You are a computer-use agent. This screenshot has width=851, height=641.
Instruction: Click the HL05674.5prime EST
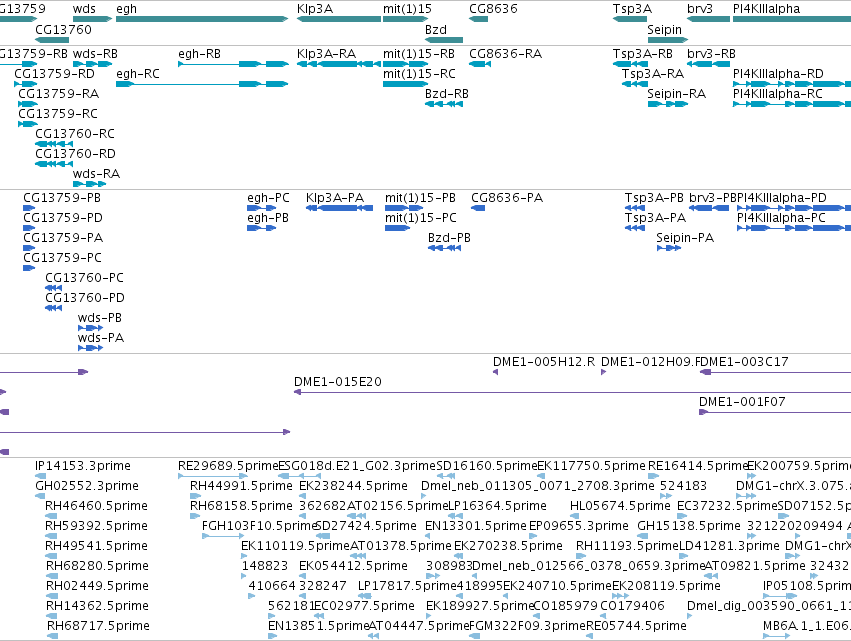coord(574,516)
